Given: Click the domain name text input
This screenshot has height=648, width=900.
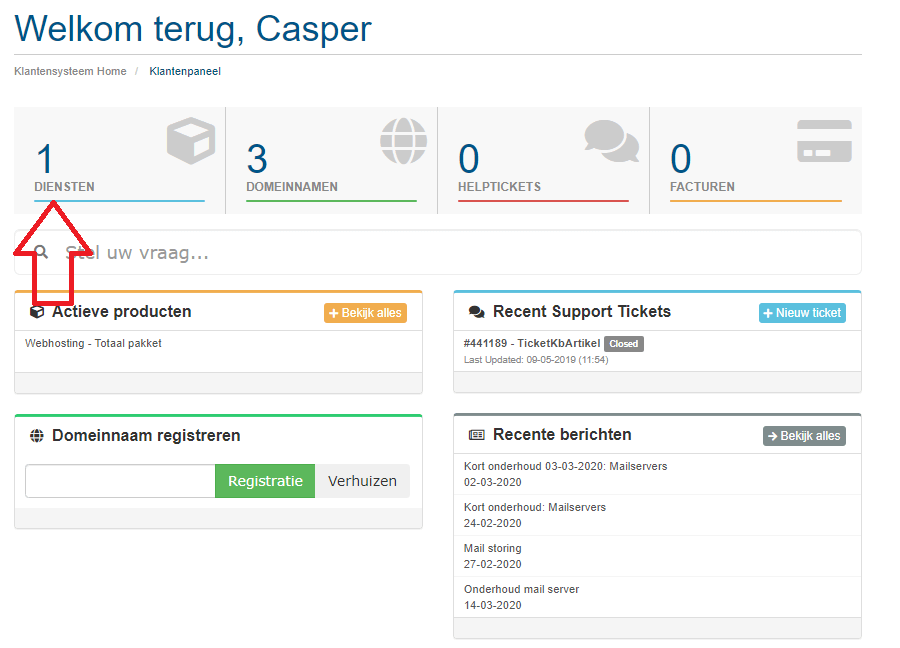Looking at the screenshot, I should click(x=120, y=481).
